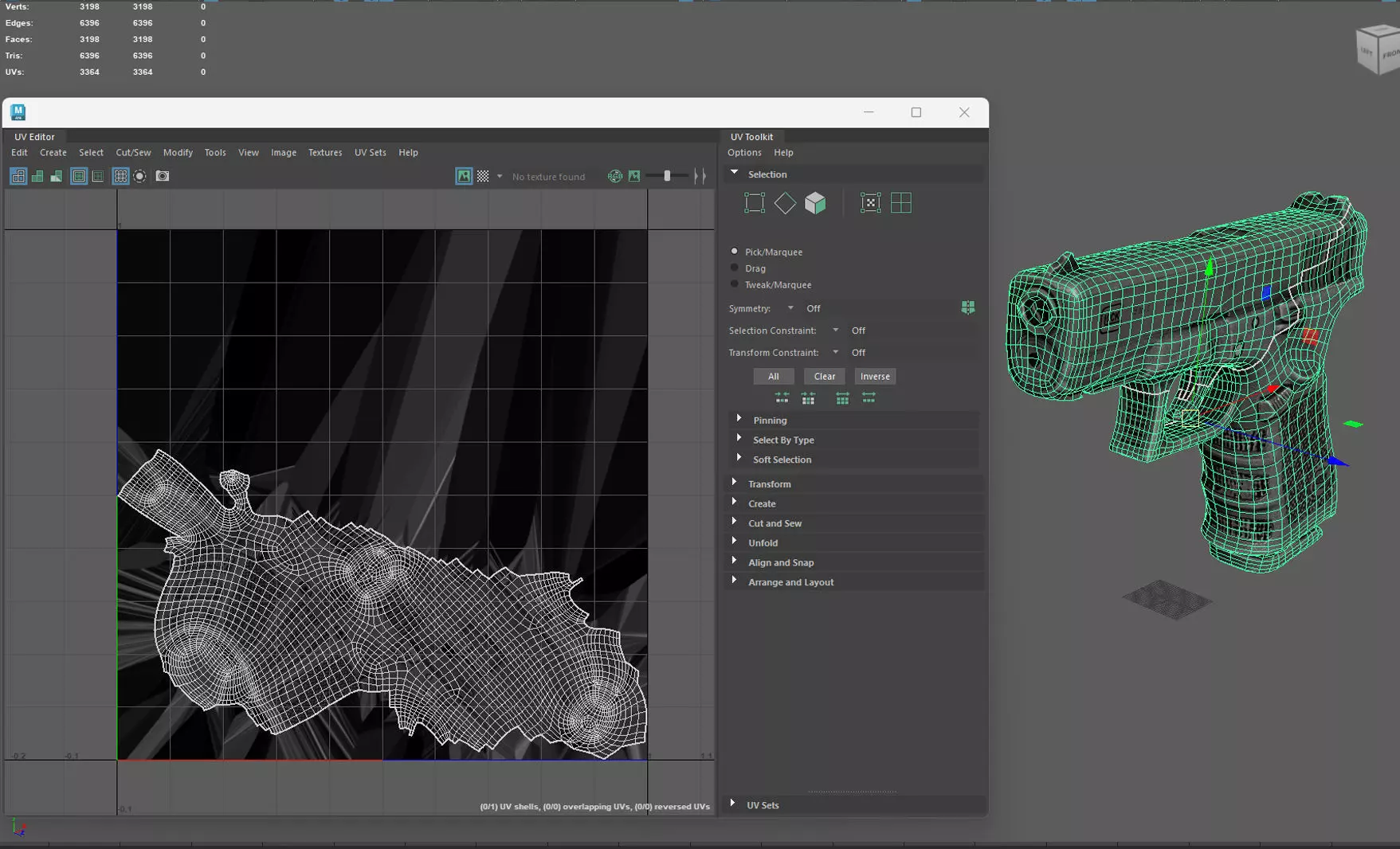Click the Clear selection button
The height and width of the screenshot is (849, 1400).
(x=824, y=377)
